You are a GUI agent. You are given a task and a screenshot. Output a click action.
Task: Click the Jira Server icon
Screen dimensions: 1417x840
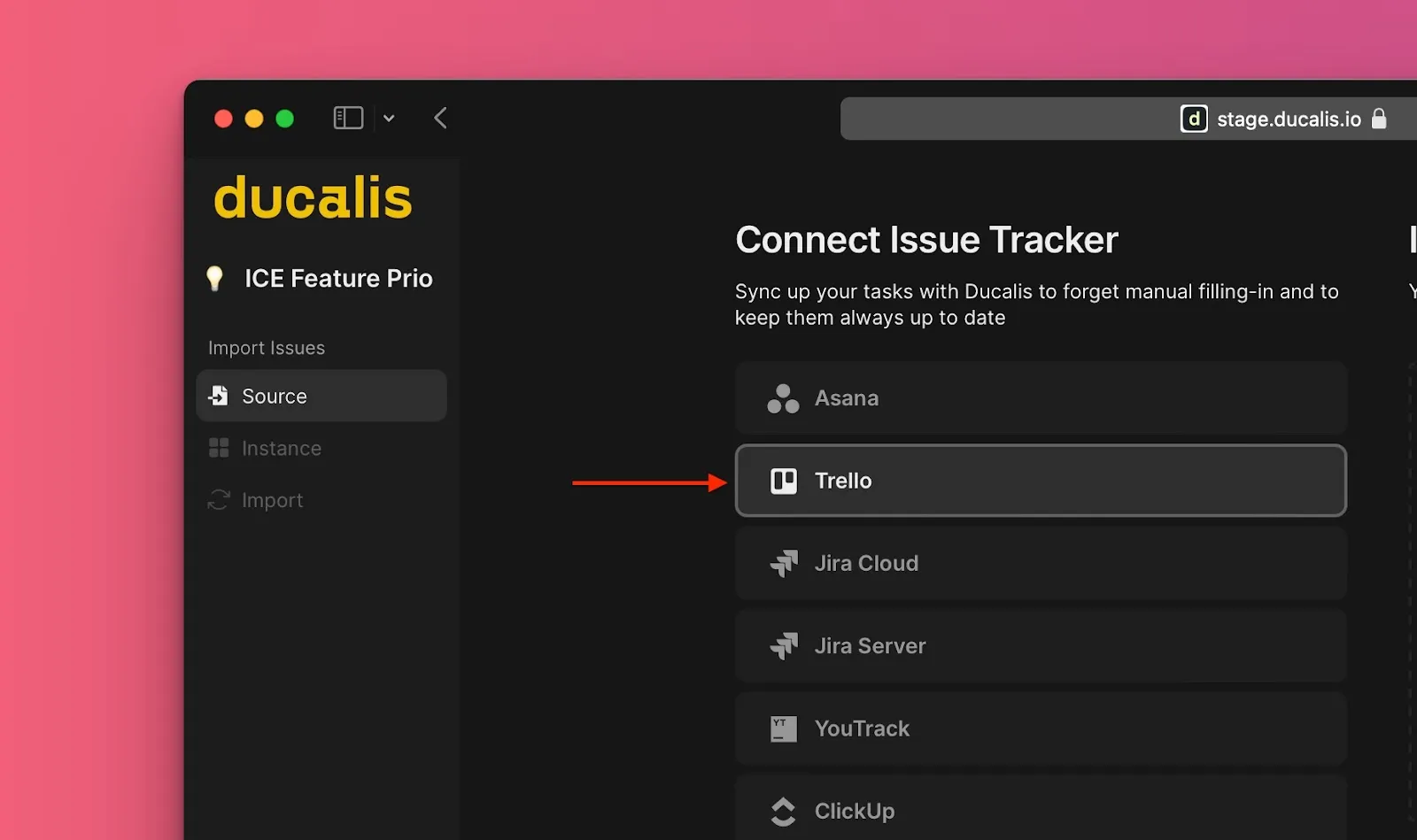coord(783,646)
